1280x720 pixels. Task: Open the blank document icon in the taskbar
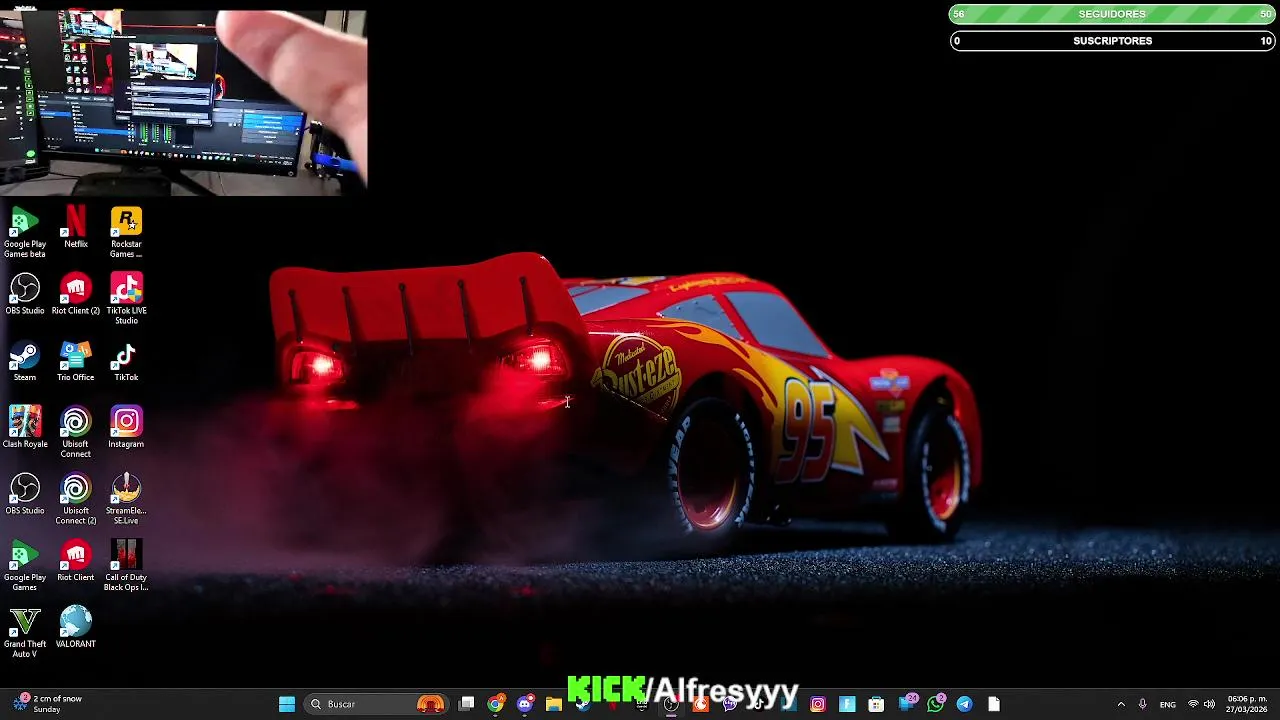[994, 704]
